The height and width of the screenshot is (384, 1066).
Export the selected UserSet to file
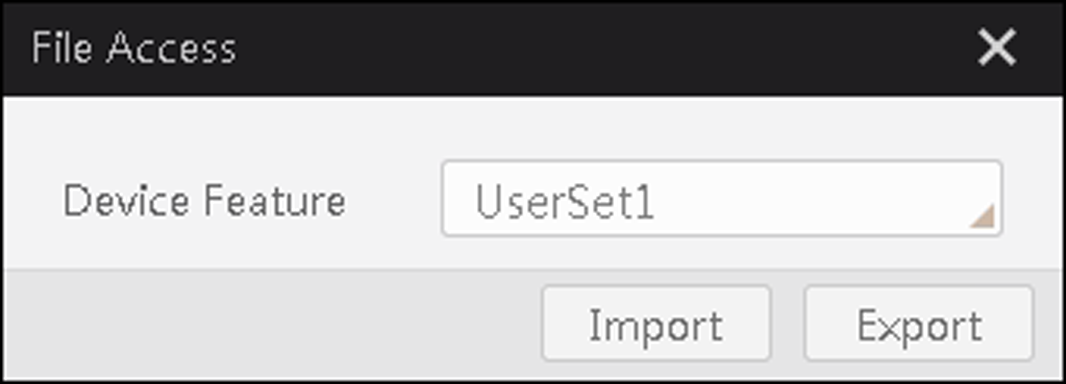coord(919,324)
